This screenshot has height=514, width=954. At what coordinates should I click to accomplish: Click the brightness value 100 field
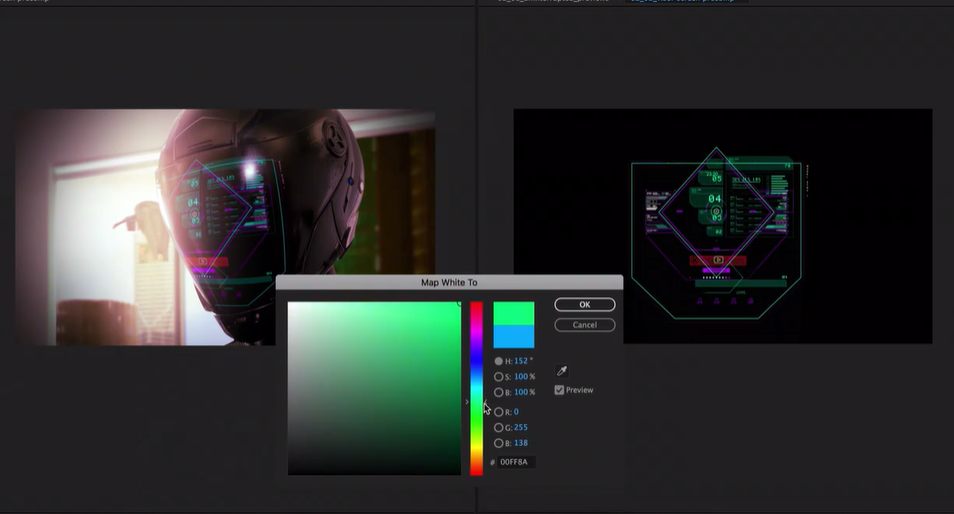(521, 392)
